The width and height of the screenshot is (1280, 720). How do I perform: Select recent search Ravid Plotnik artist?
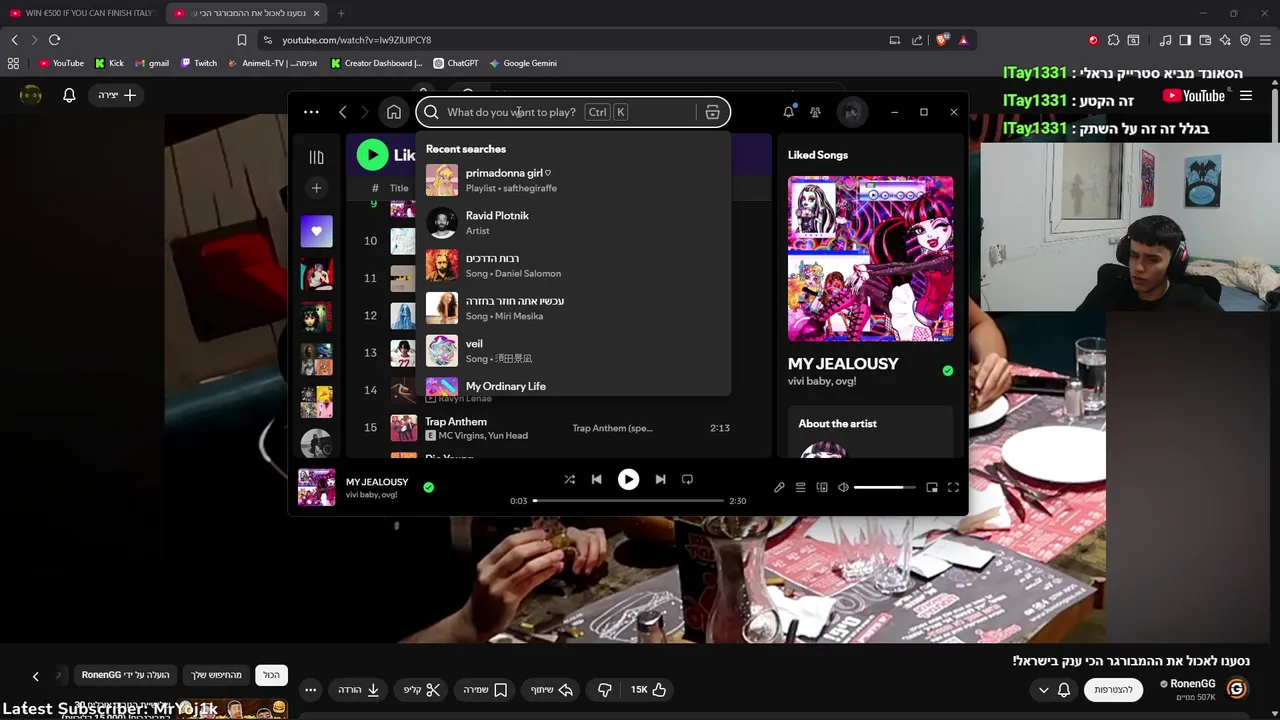[573, 223]
